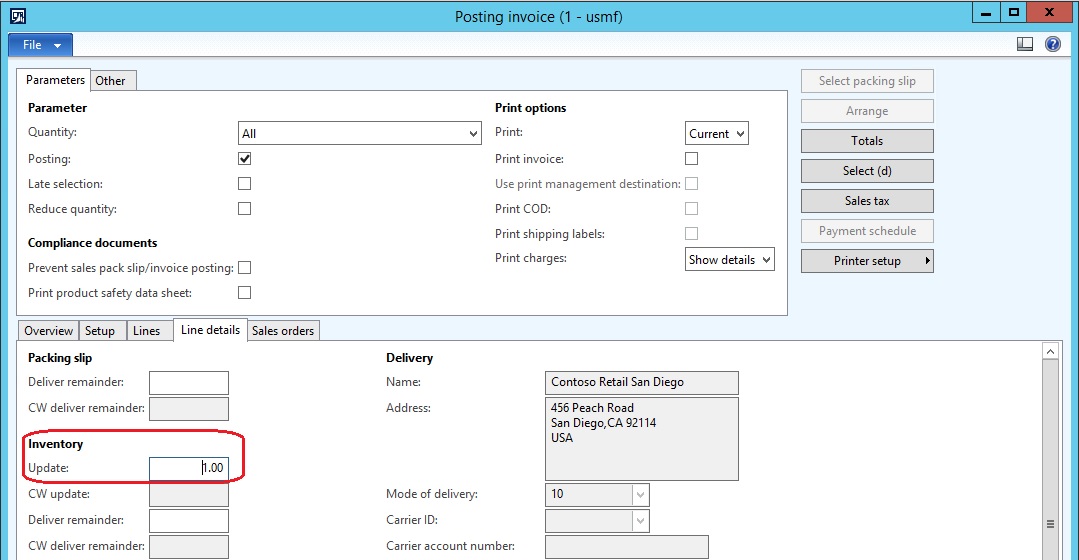Viewport: 1079px width, 560px height.
Task: Toggle the view layout icon near help
Action: coord(1024,45)
